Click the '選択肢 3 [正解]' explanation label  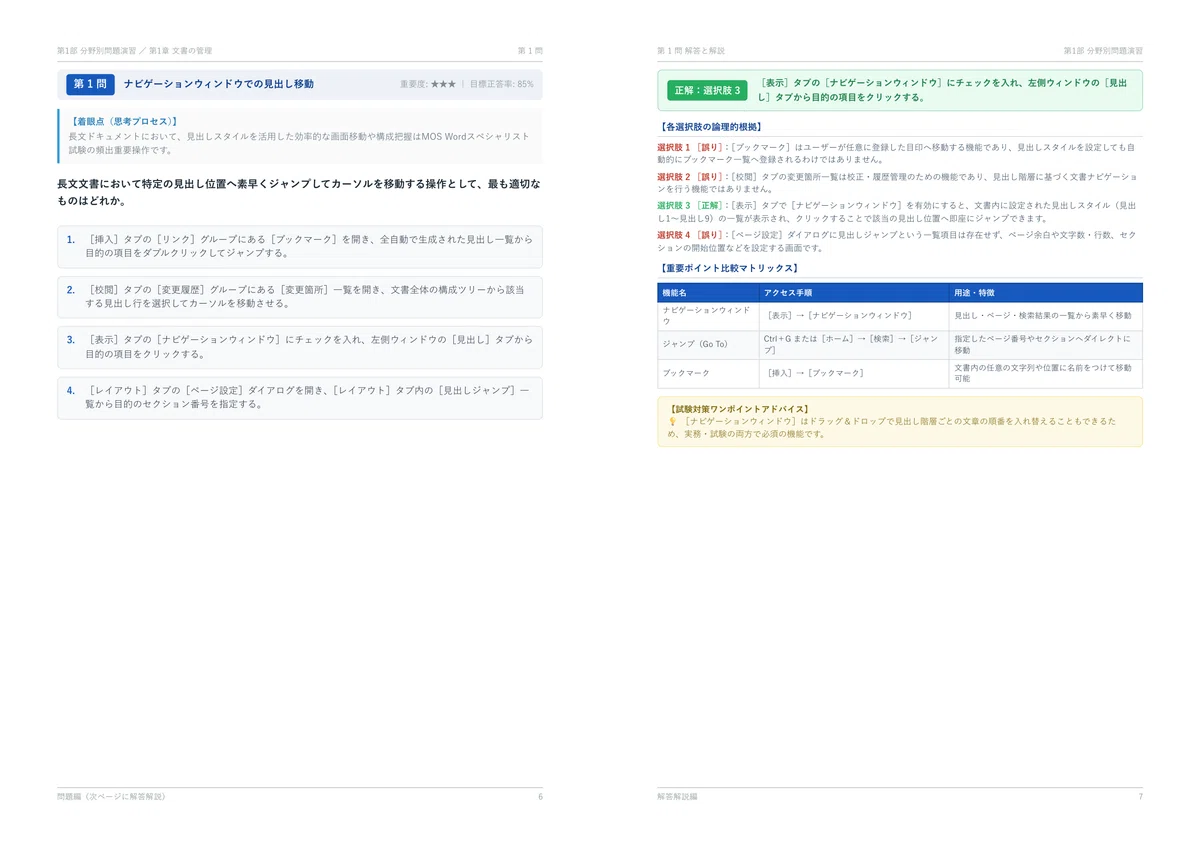click(690, 205)
